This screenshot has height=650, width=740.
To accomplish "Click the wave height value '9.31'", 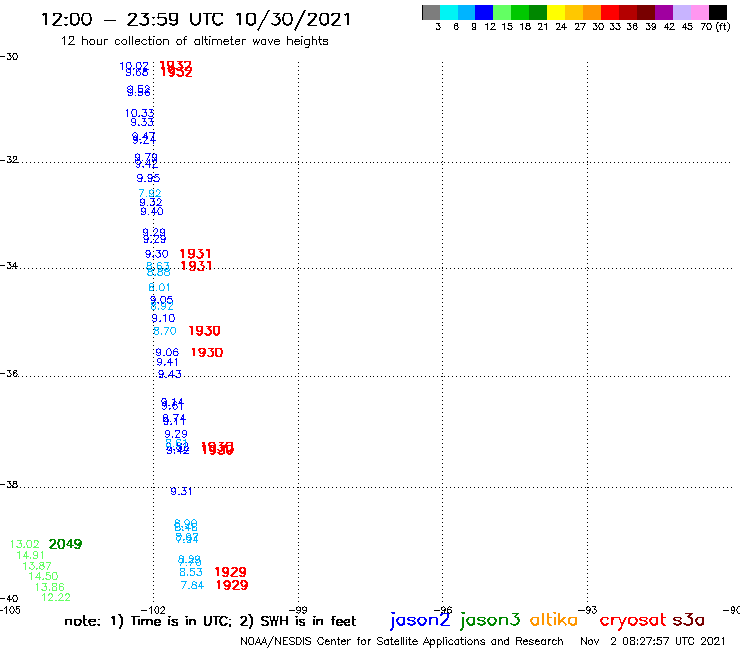I will (181, 491).
